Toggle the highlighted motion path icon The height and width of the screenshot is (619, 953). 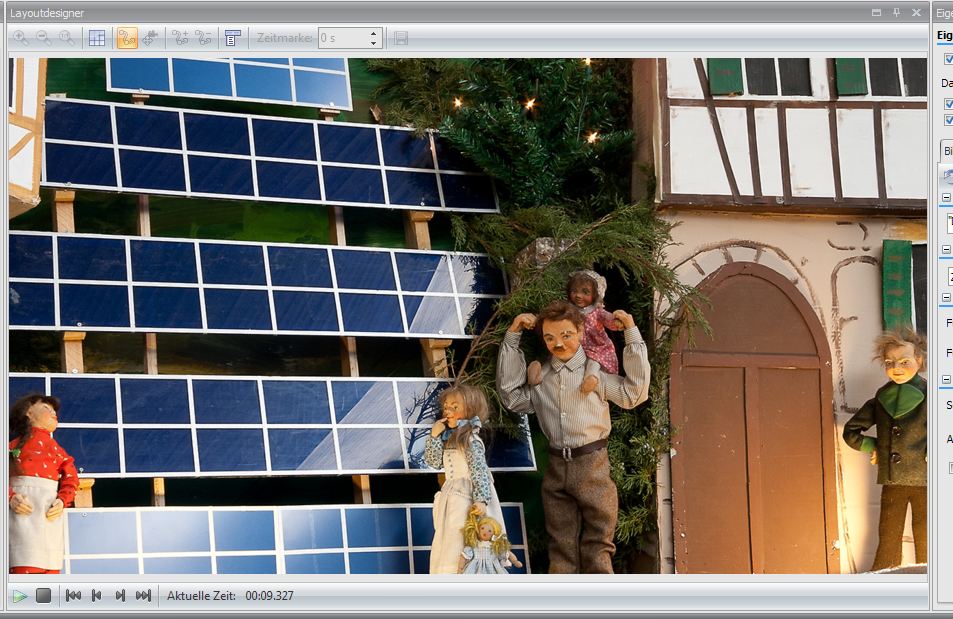click(127, 38)
